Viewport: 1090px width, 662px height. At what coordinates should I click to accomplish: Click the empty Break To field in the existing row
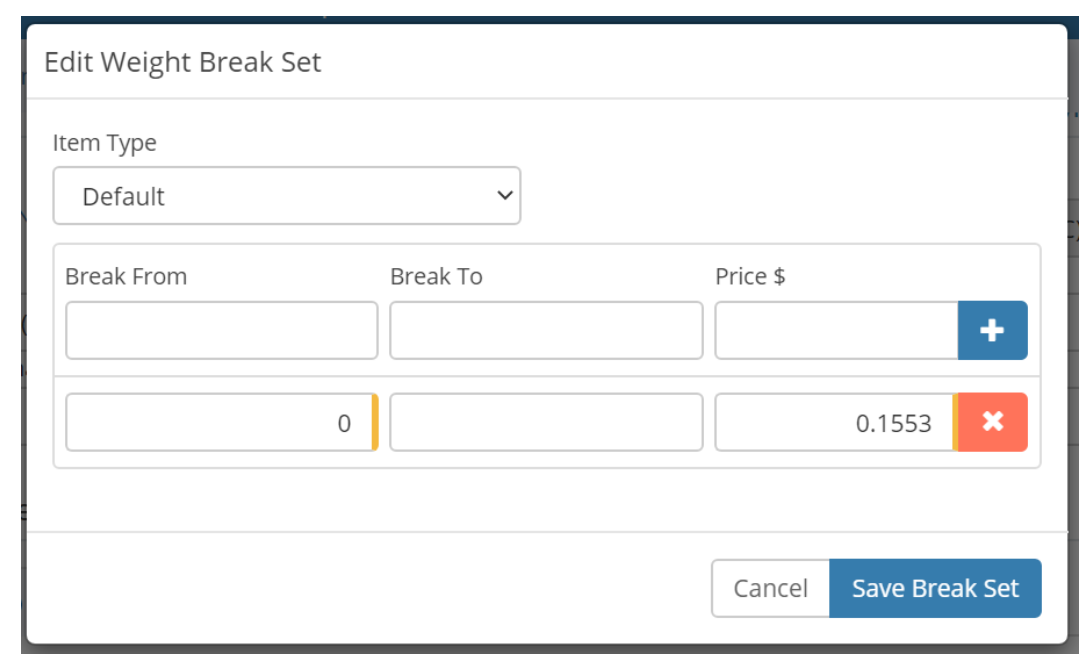[546, 422]
